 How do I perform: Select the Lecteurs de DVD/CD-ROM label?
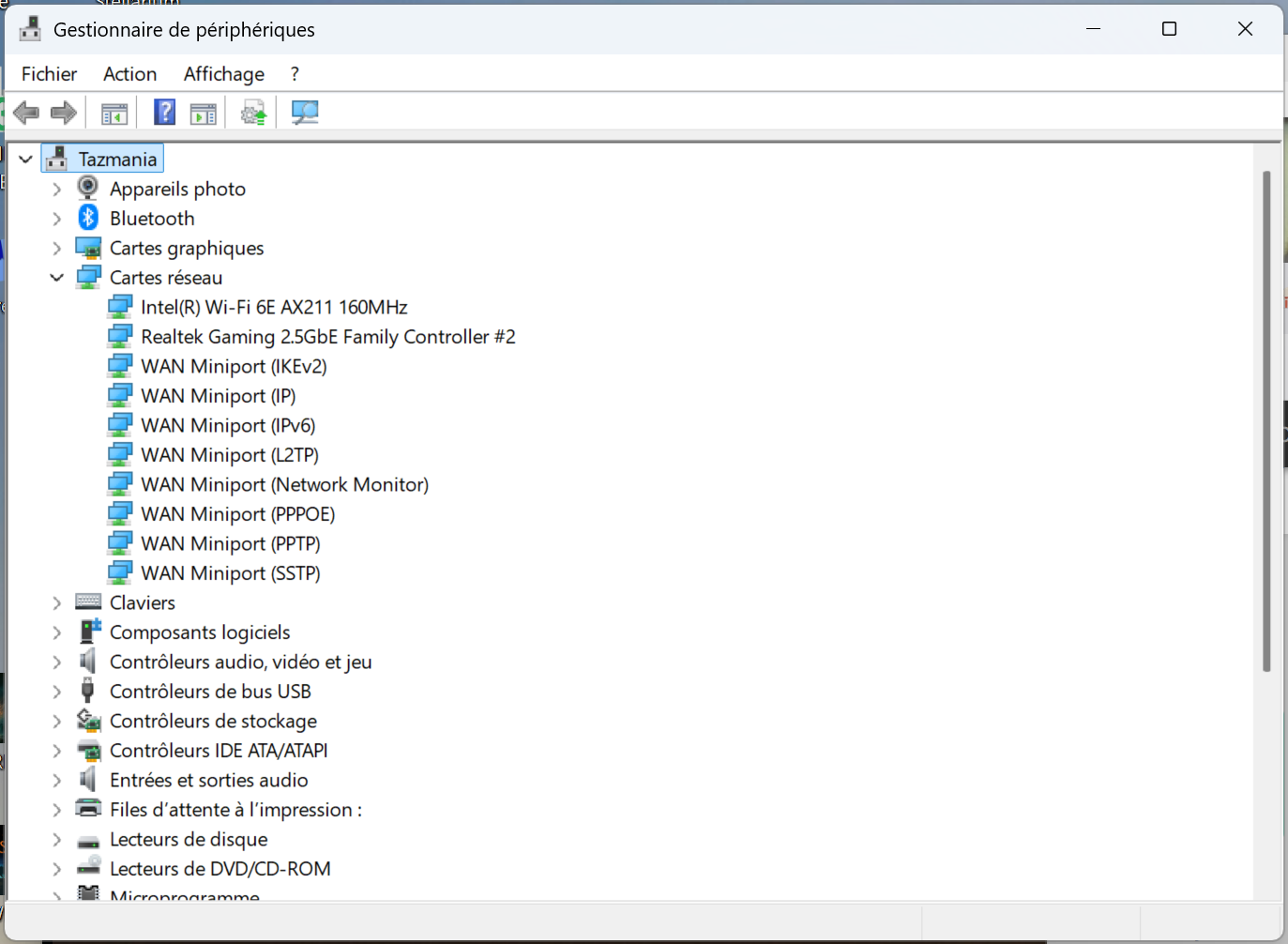[x=220, y=868]
